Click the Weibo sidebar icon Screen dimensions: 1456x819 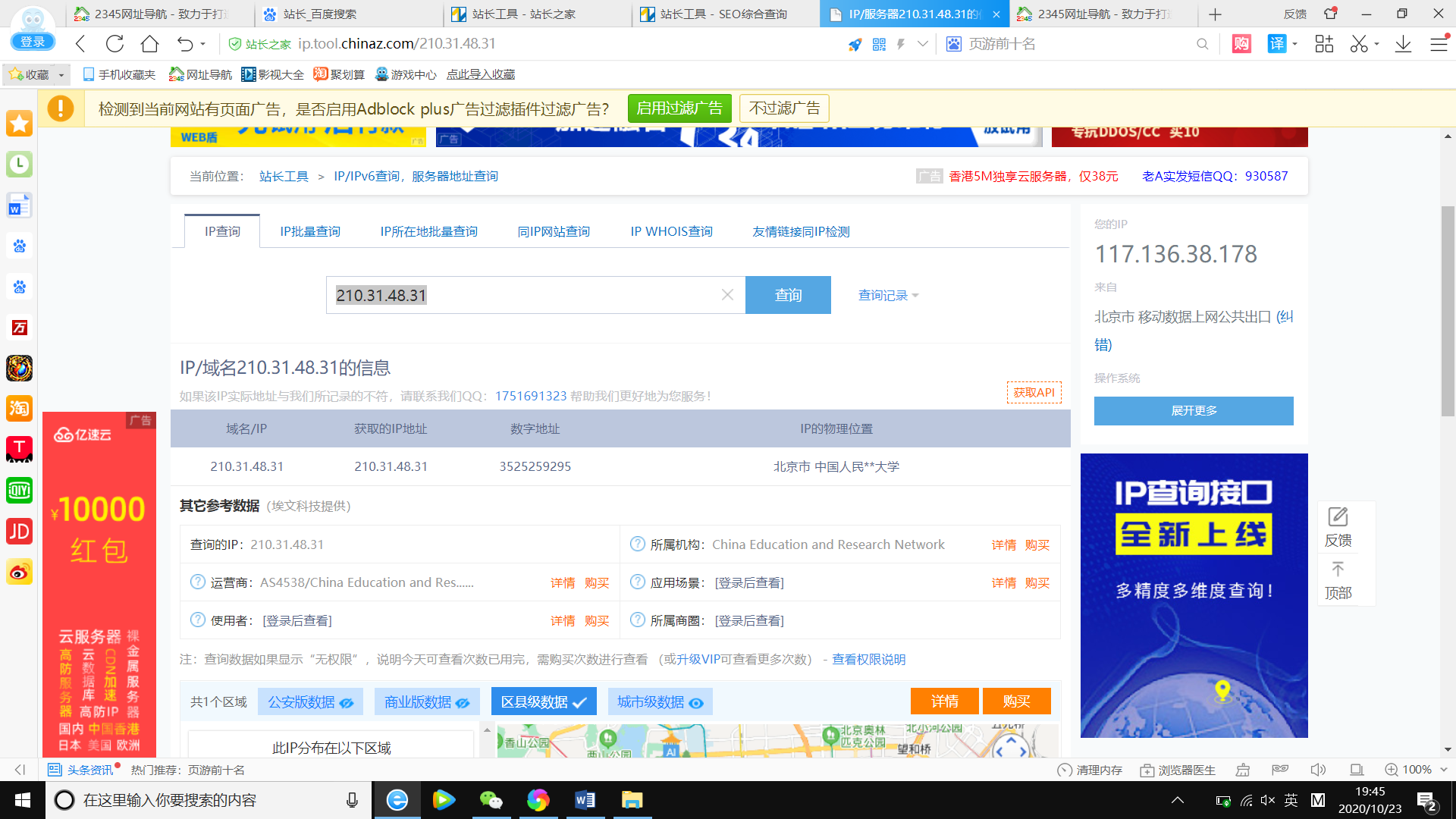tap(19, 572)
